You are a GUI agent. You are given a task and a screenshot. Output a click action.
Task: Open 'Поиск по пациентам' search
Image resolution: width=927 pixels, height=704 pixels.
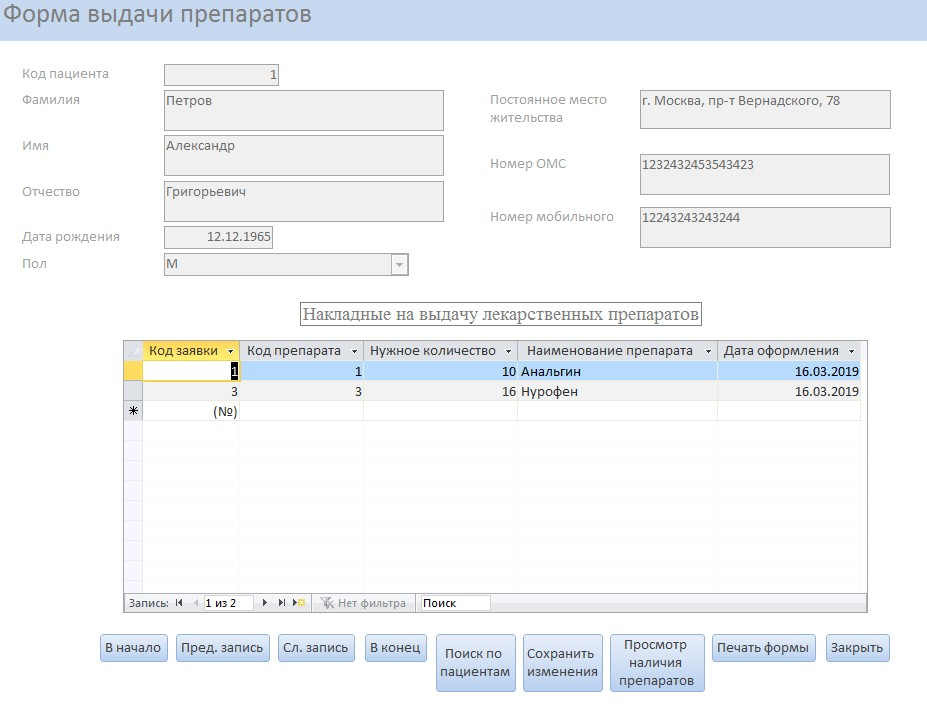point(475,663)
